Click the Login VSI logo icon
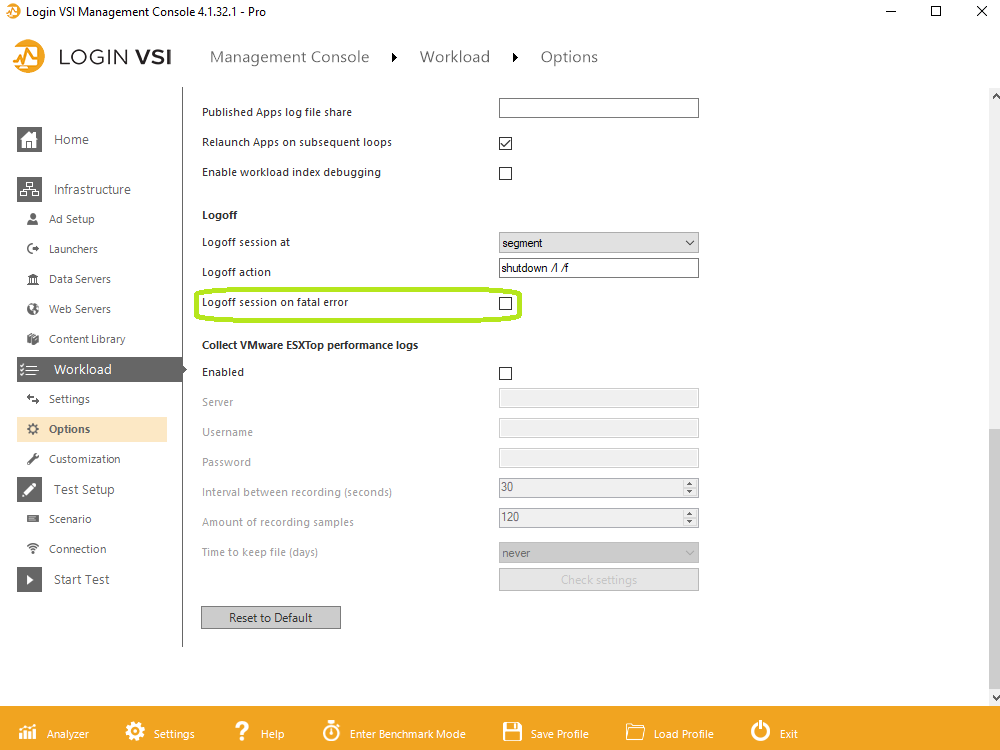Screen dimensions: 1000x750 pos(28,57)
